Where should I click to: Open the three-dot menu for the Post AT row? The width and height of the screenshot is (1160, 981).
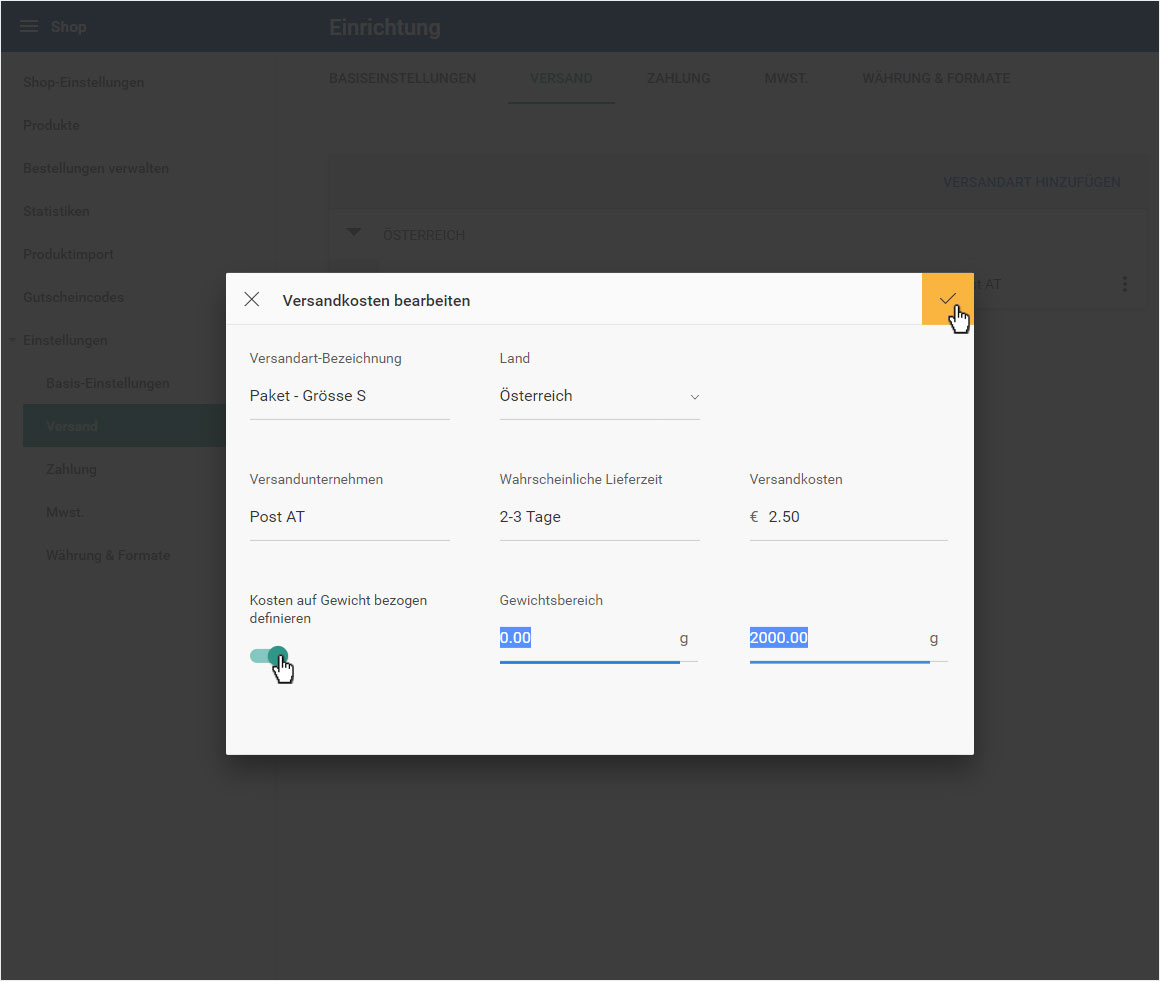[1124, 284]
